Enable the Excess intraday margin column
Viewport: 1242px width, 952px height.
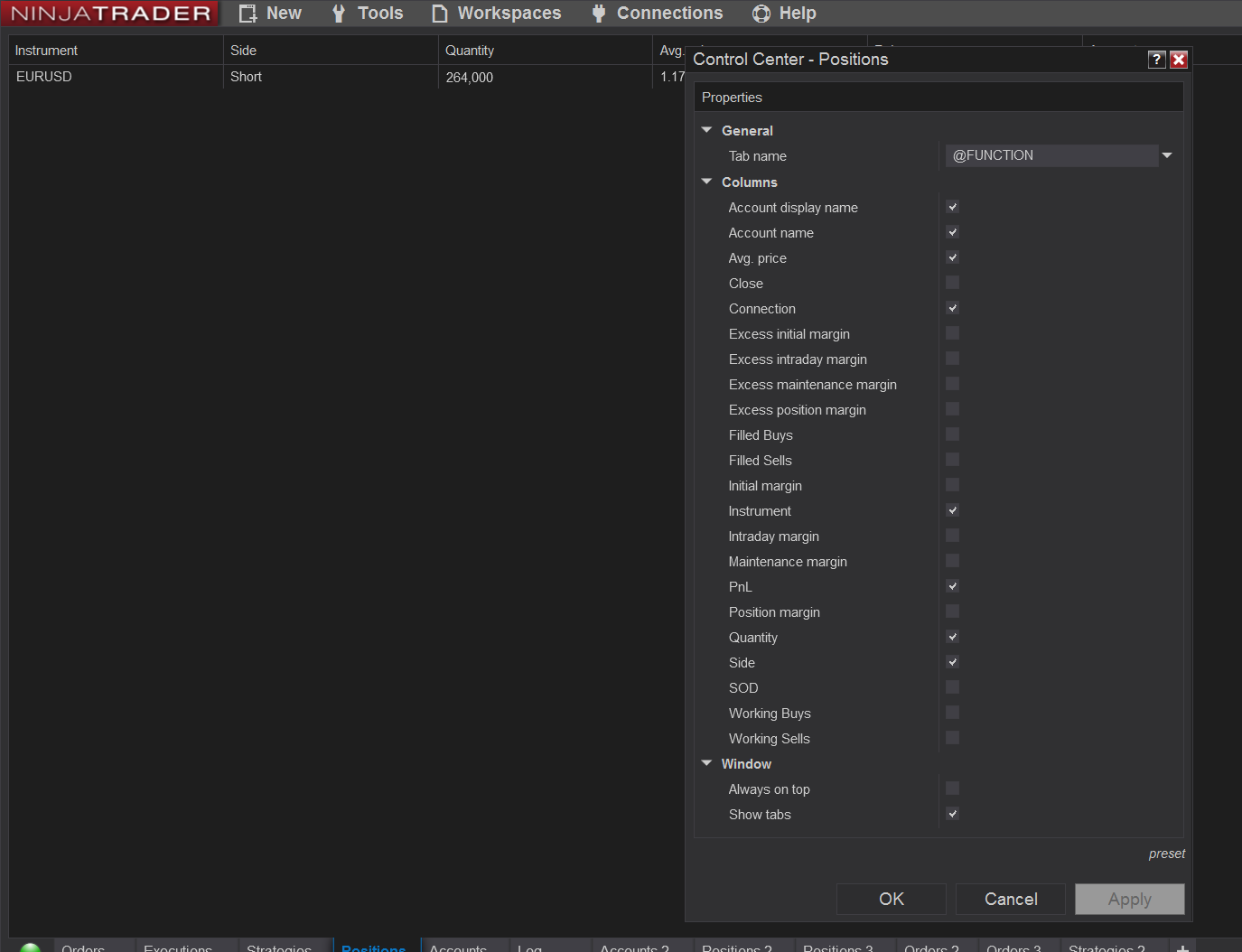[x=952, y=359]
